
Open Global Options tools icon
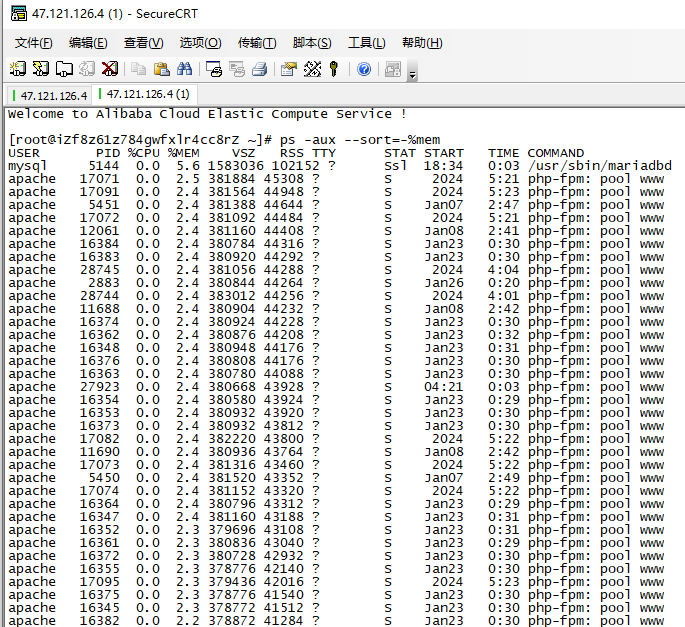click(312, 69)
